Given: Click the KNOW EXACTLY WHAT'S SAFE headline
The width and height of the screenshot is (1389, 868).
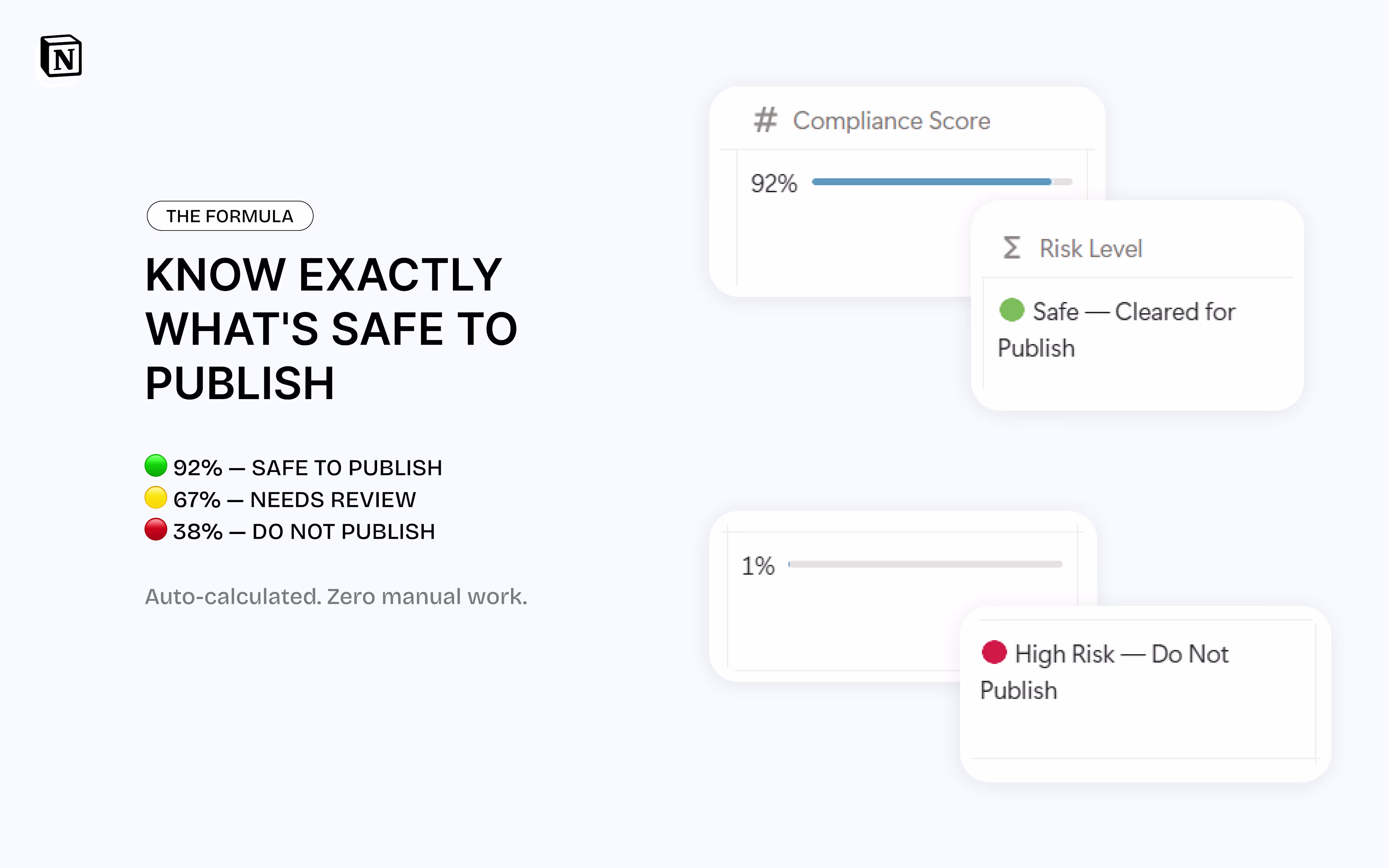Looking at the screenshot, I should pyautogui.click(x=331, y=329).
